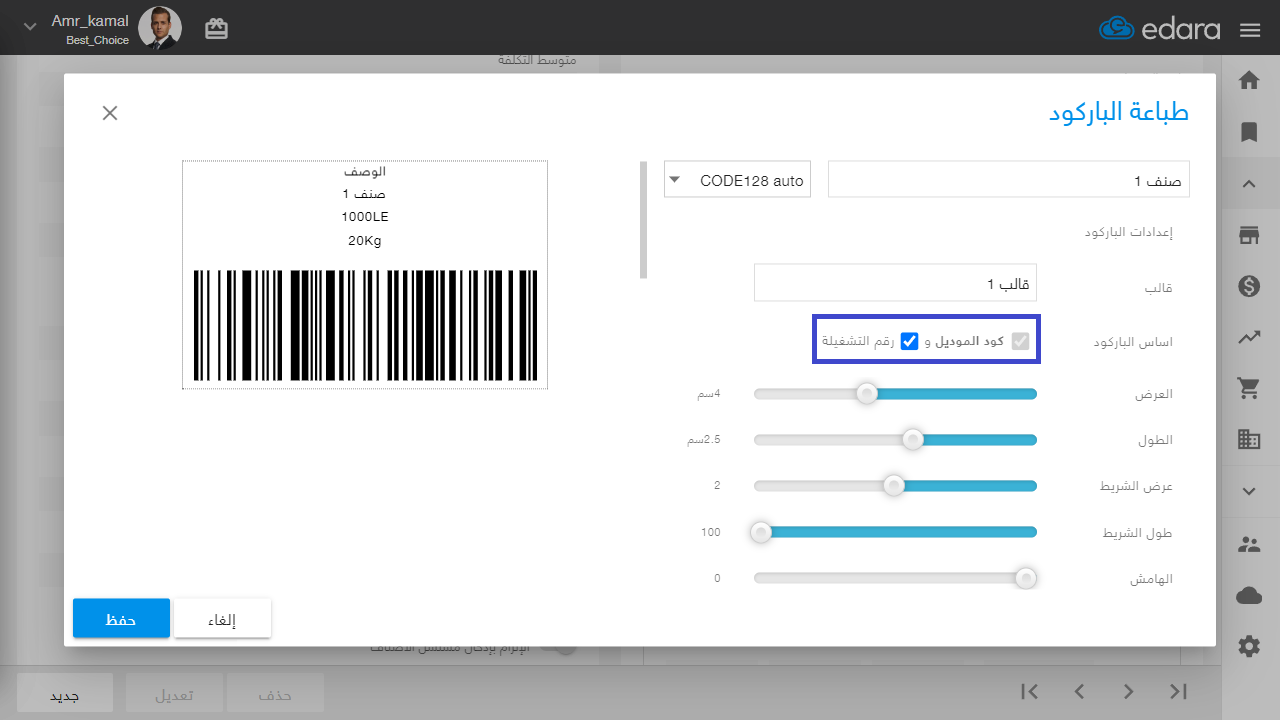Image resolution: width=1280 pixels, height=720 pixels.
Task: Click the صنف 1 item input field
Action: [x=1009, y=180]
